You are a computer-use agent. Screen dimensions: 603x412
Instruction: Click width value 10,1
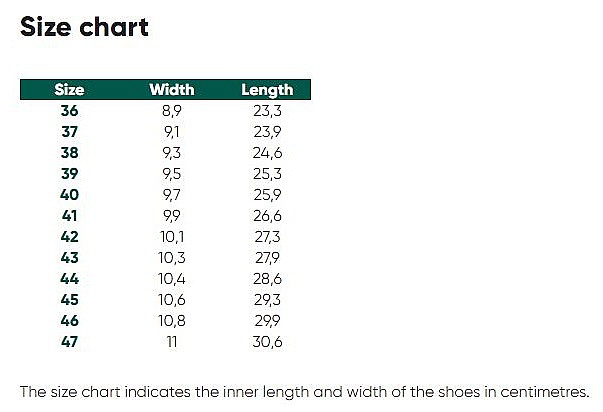(171, 237)
